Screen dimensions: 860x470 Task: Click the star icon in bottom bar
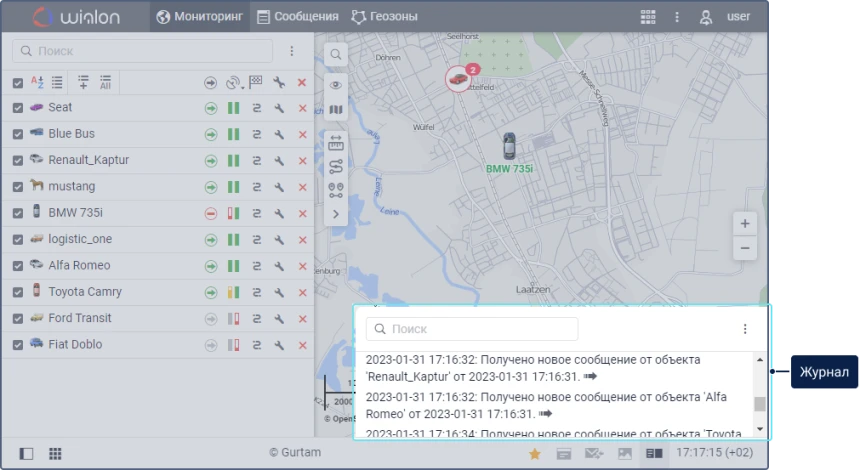click(x=535, y=454)
